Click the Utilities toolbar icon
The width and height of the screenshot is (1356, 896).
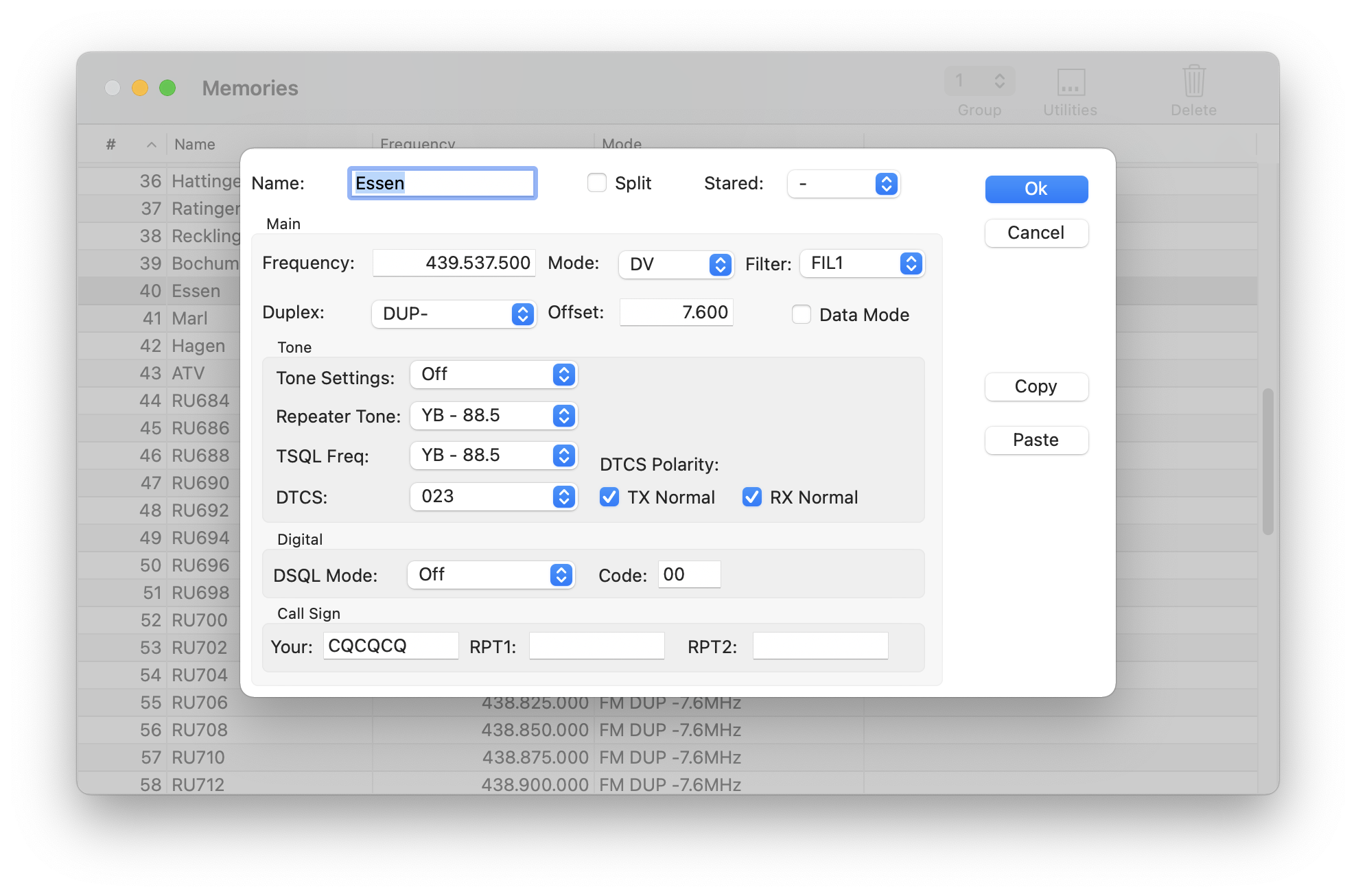pyautogui.click(x=1070, y=82)
